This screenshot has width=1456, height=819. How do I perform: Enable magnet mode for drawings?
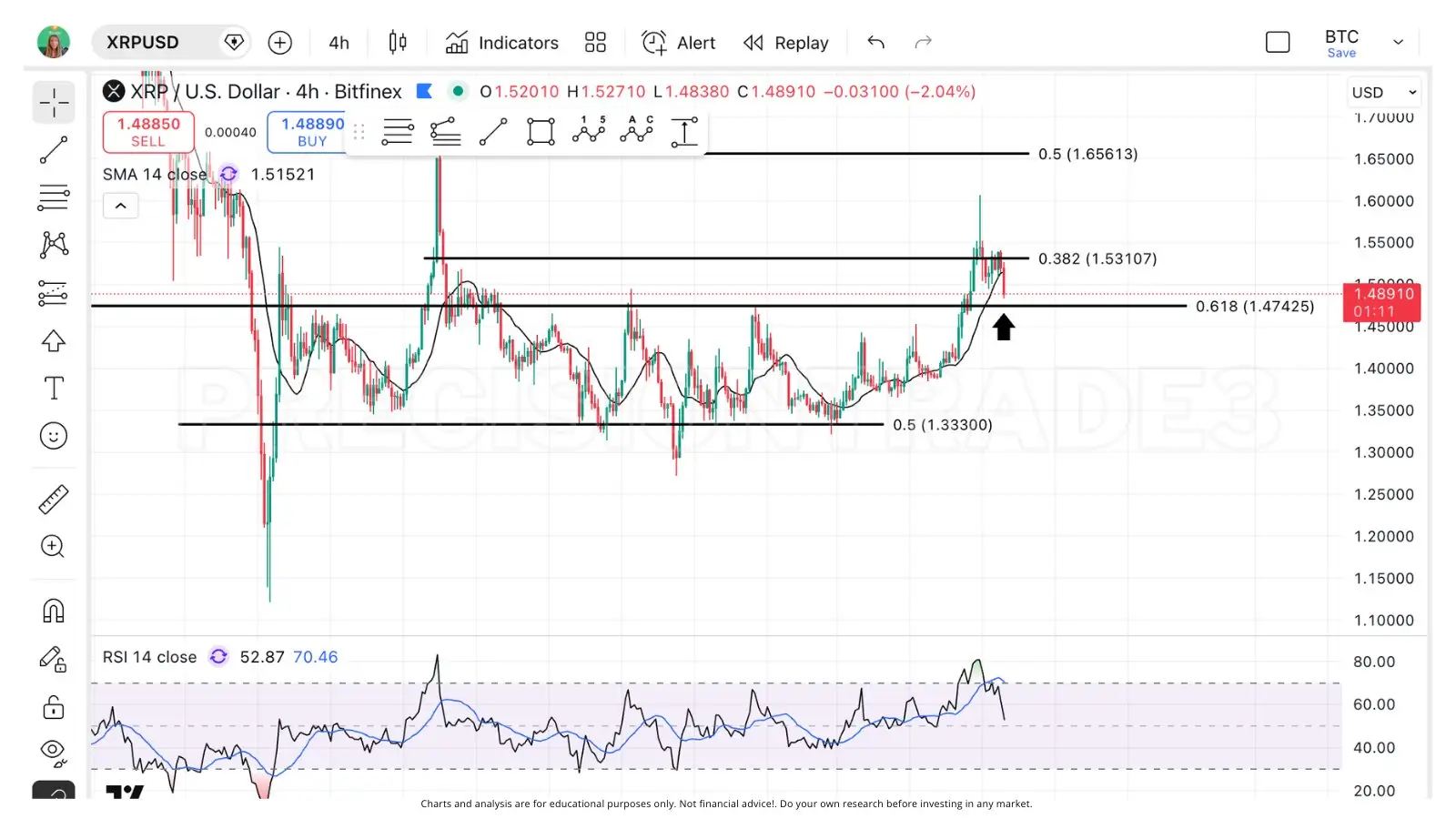coord(53,610)
